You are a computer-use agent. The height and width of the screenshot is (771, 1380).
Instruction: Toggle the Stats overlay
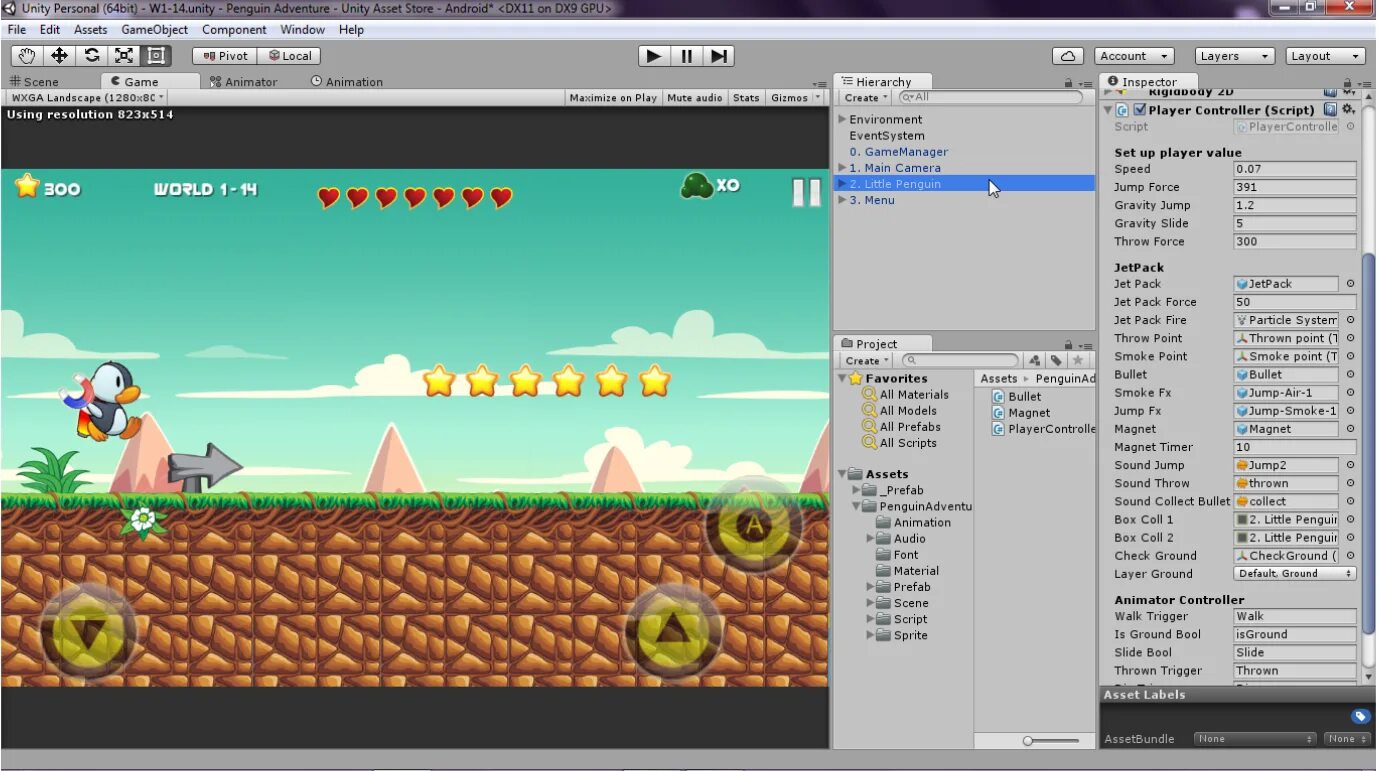point(746,98)
